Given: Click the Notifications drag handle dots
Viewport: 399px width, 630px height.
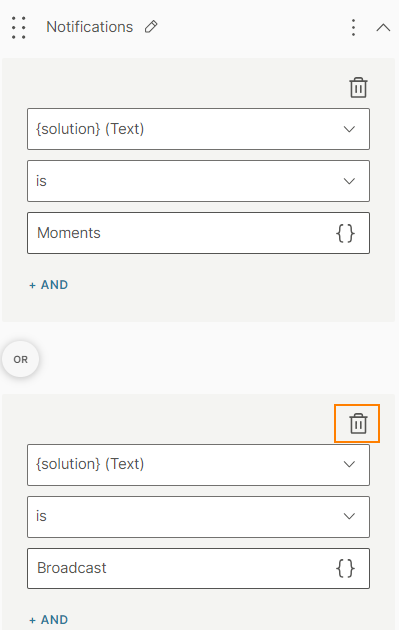Looking at the screenshot, I should point(18,28).
